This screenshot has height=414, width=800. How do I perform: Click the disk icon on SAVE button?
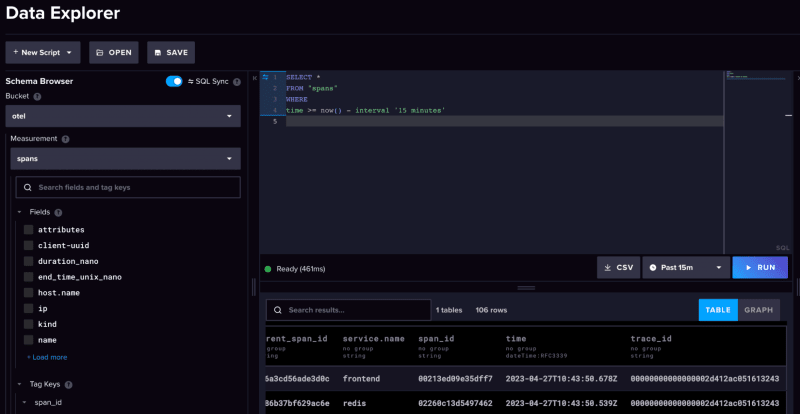[x=158, y=53]
